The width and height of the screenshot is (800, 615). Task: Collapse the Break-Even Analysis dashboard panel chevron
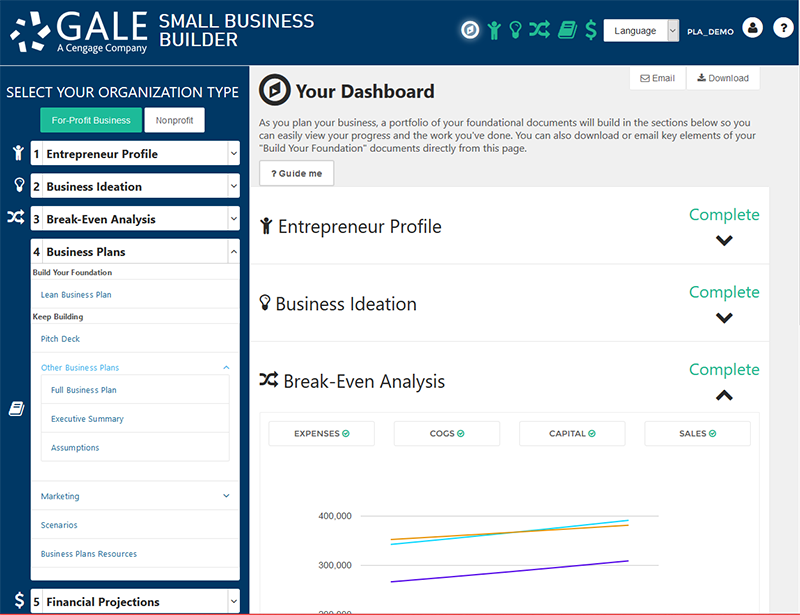[724, 395]
